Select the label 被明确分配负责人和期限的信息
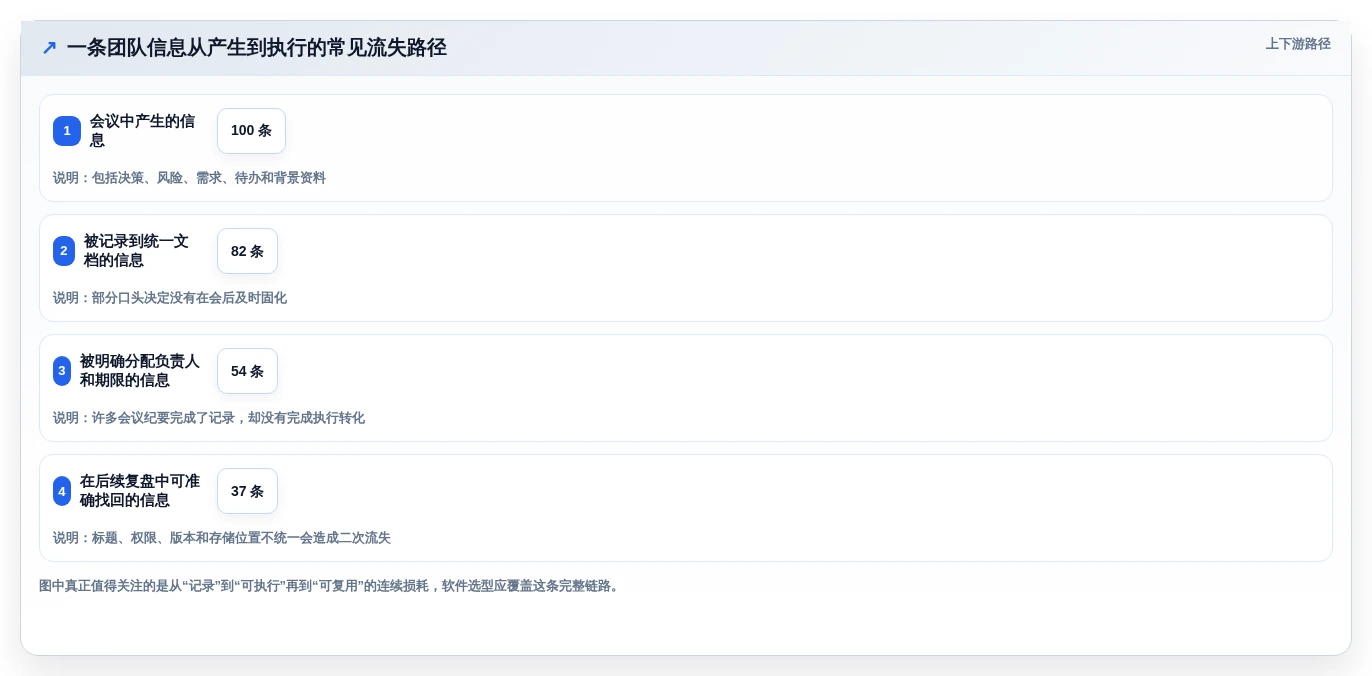Viewport: 1372px width, 676px height. coord(140,371)
